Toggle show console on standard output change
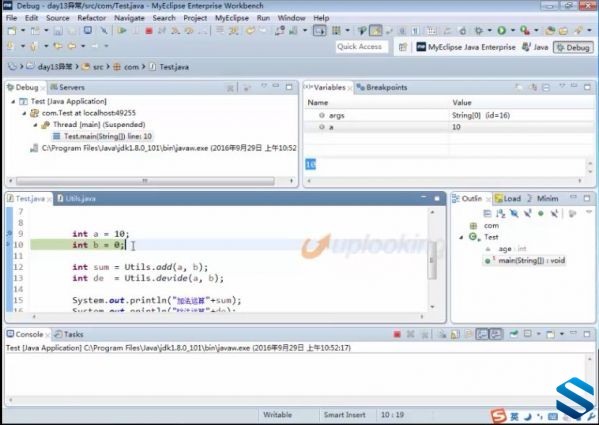 click(482, 335)
